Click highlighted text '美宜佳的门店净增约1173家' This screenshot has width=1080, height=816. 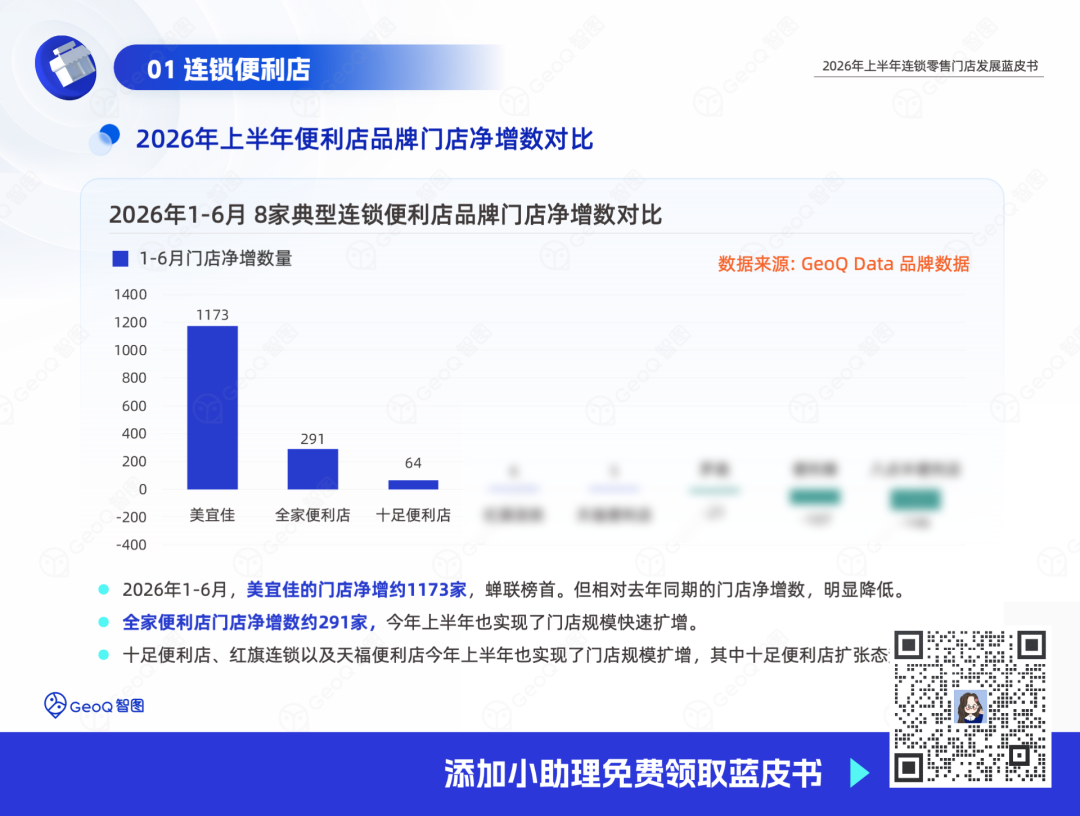tap(357, 590)
